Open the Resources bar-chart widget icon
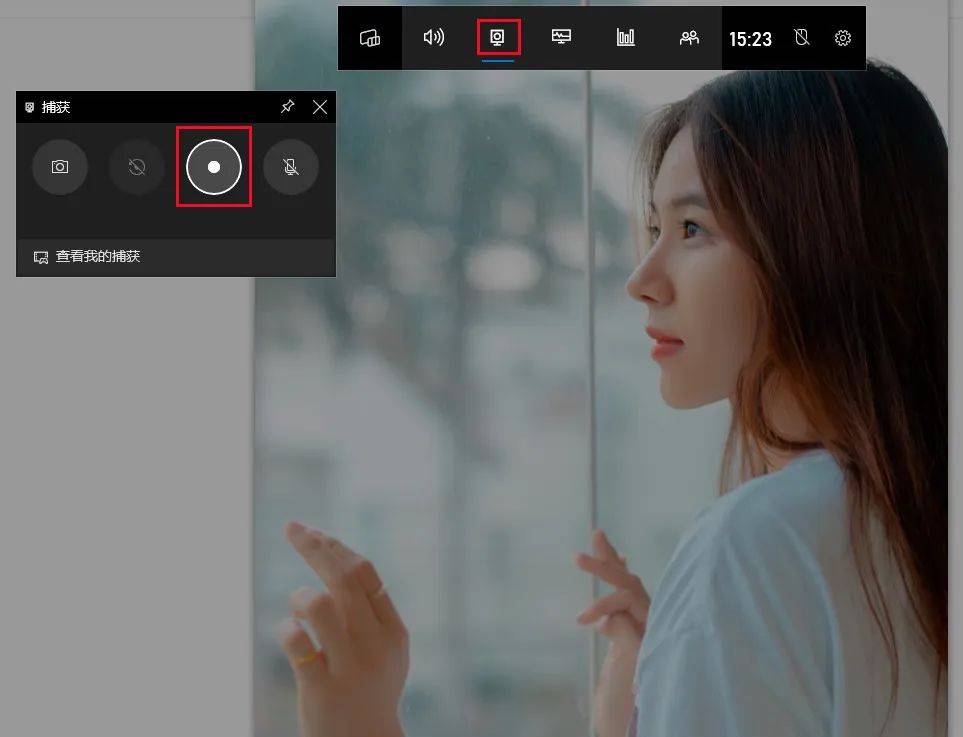The width and height of the screenshot is (963, 737). click(625, 37)
